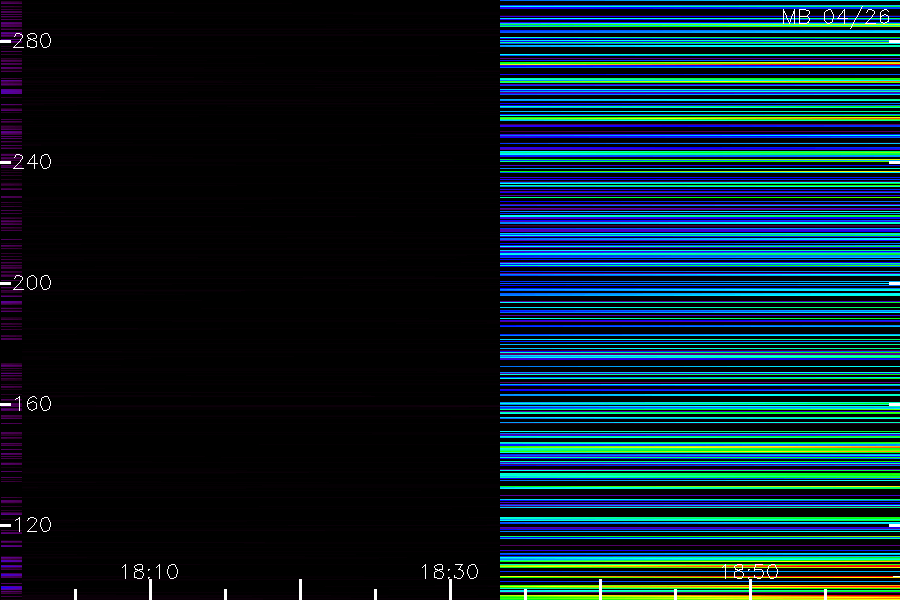The image size is (900, 600).
Task: Click the 240 axis label
Action: (32, 162)
